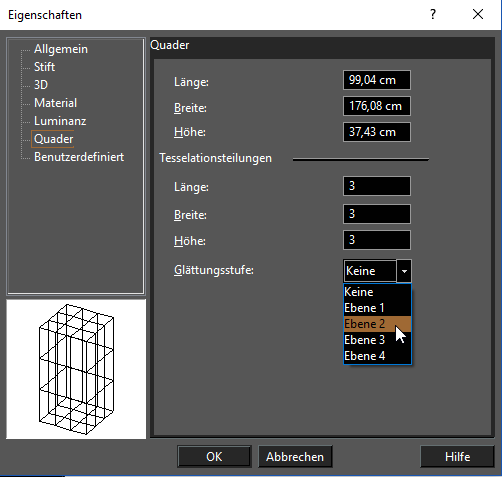Click the tessellation Höhe divisions field

(x=377, y=240)
